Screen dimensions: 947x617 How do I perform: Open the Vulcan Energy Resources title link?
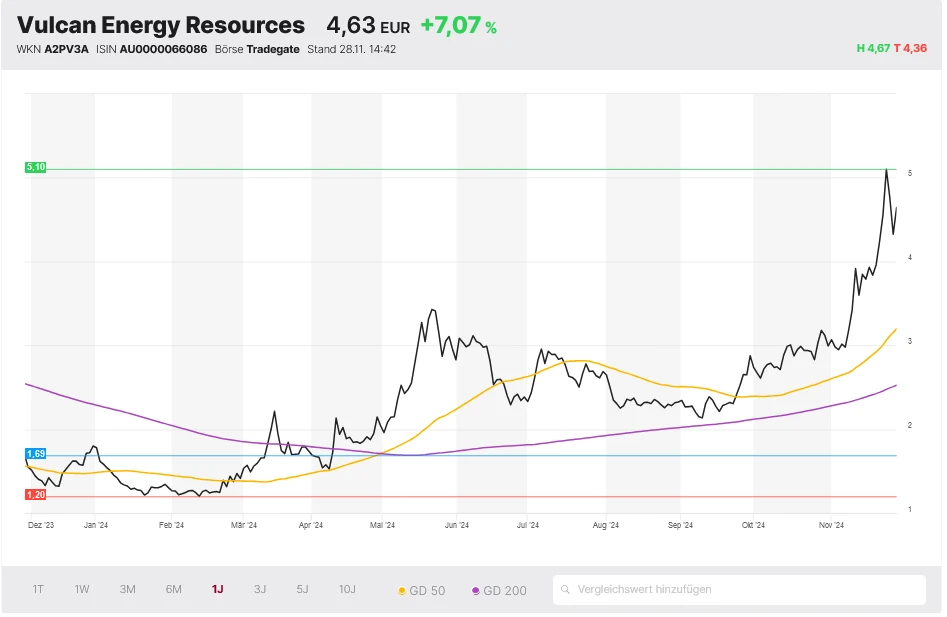(x=160, y=25)
